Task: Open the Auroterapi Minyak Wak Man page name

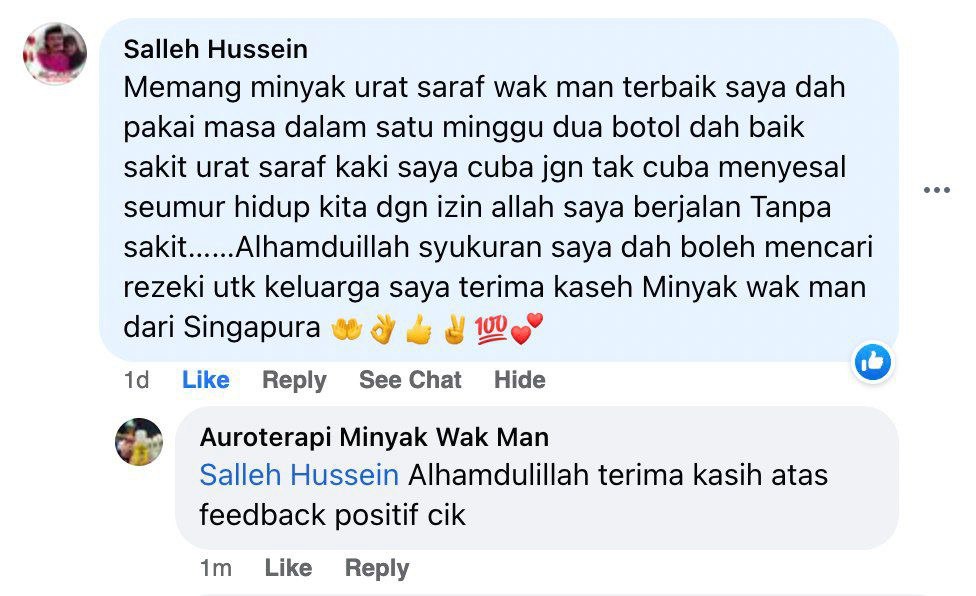Action: tap(374, 437)
